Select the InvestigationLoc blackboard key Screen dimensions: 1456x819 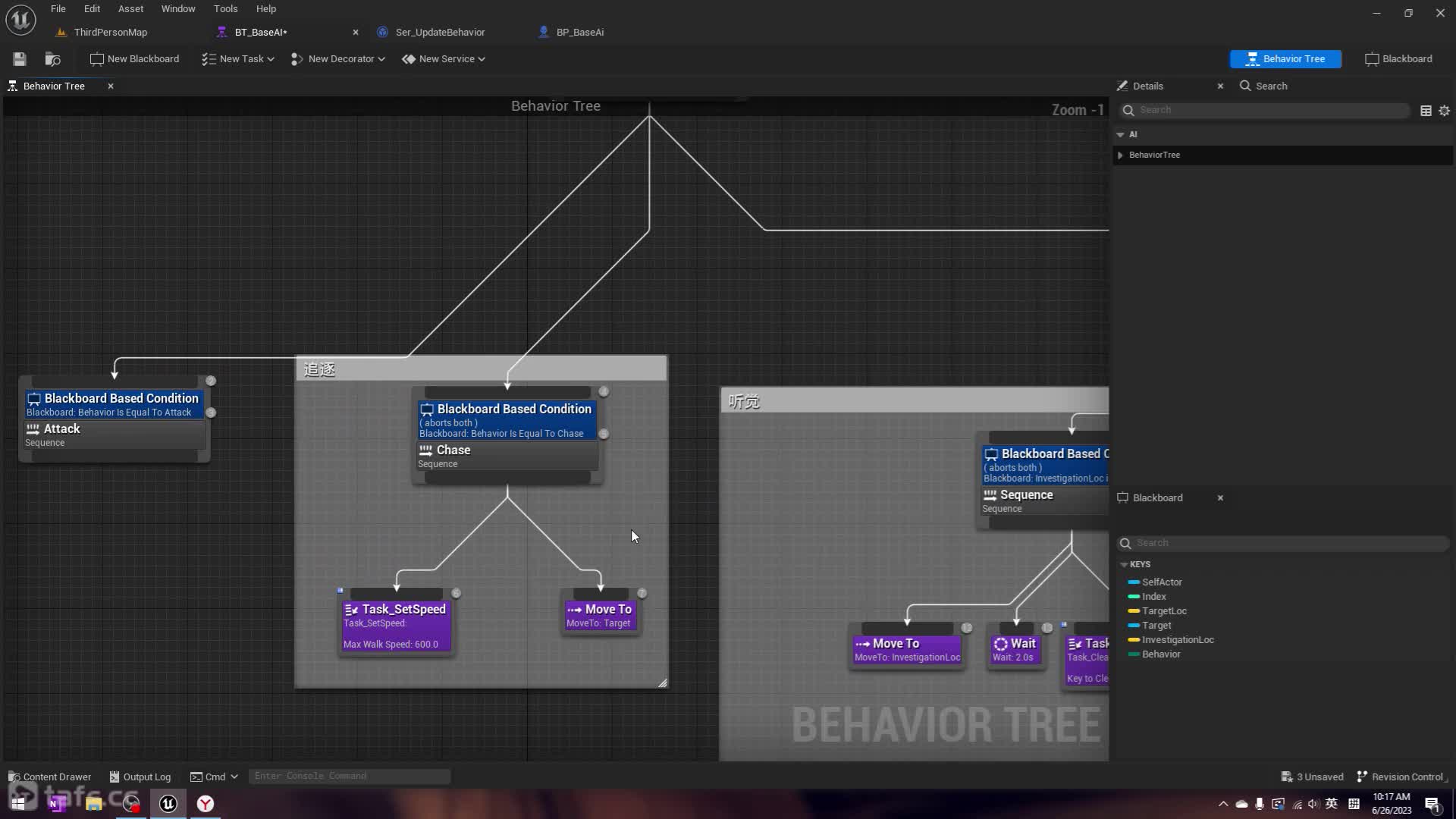coord(1177,640)
